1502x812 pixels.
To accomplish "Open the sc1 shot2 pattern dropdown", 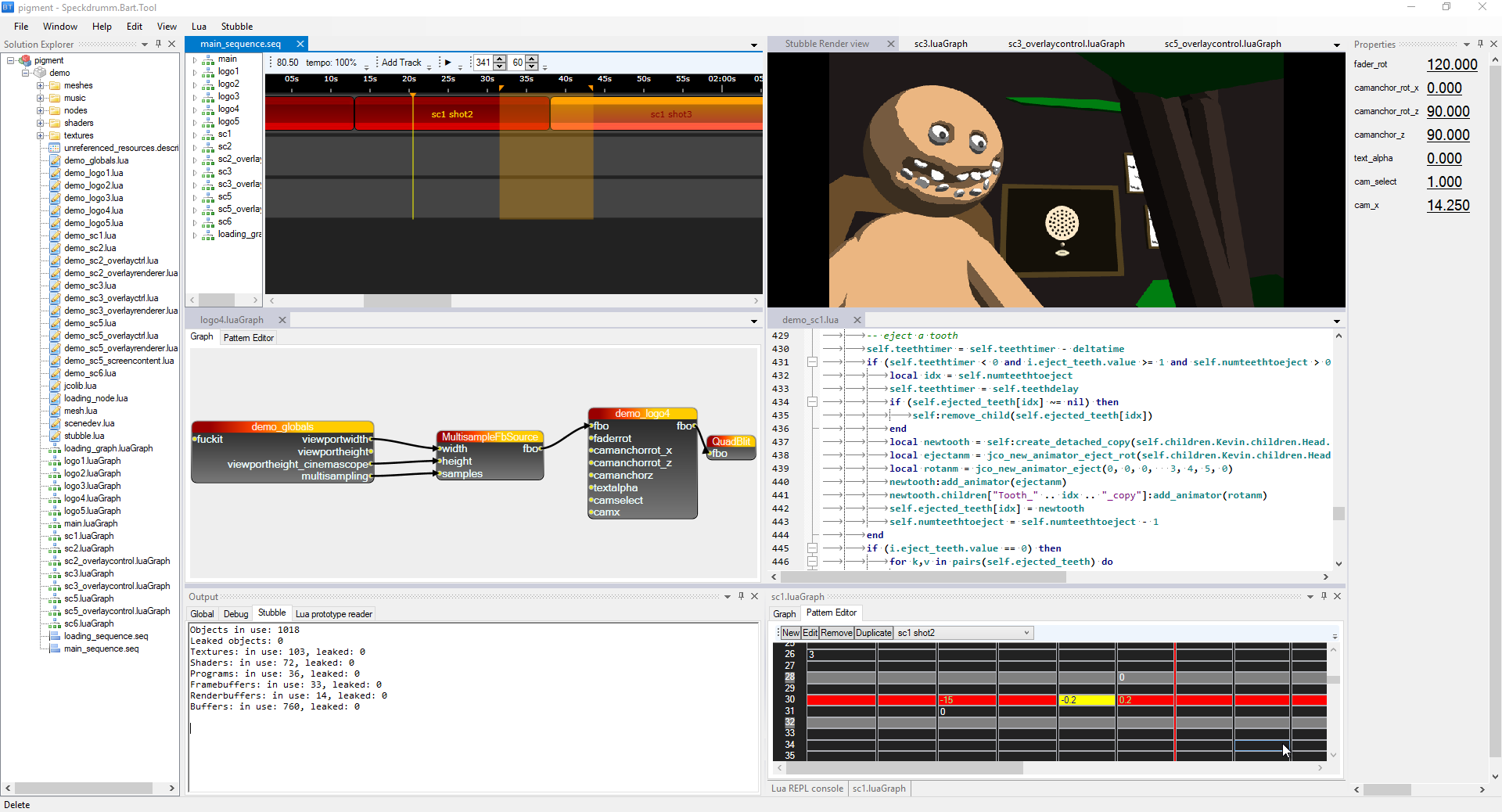I will point(1026,633).
